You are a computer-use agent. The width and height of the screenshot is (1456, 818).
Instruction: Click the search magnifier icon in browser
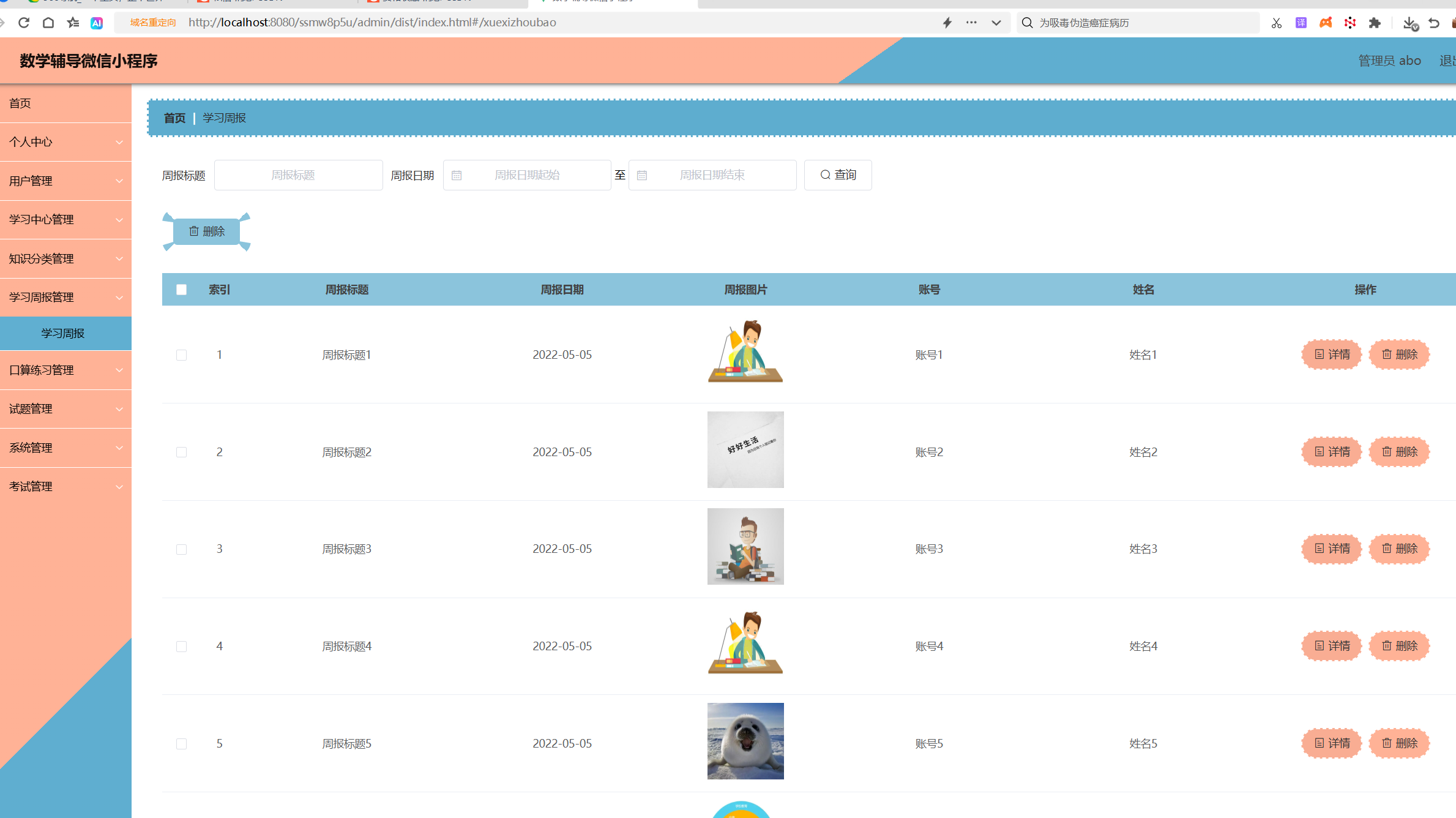tap(1028, 23)
